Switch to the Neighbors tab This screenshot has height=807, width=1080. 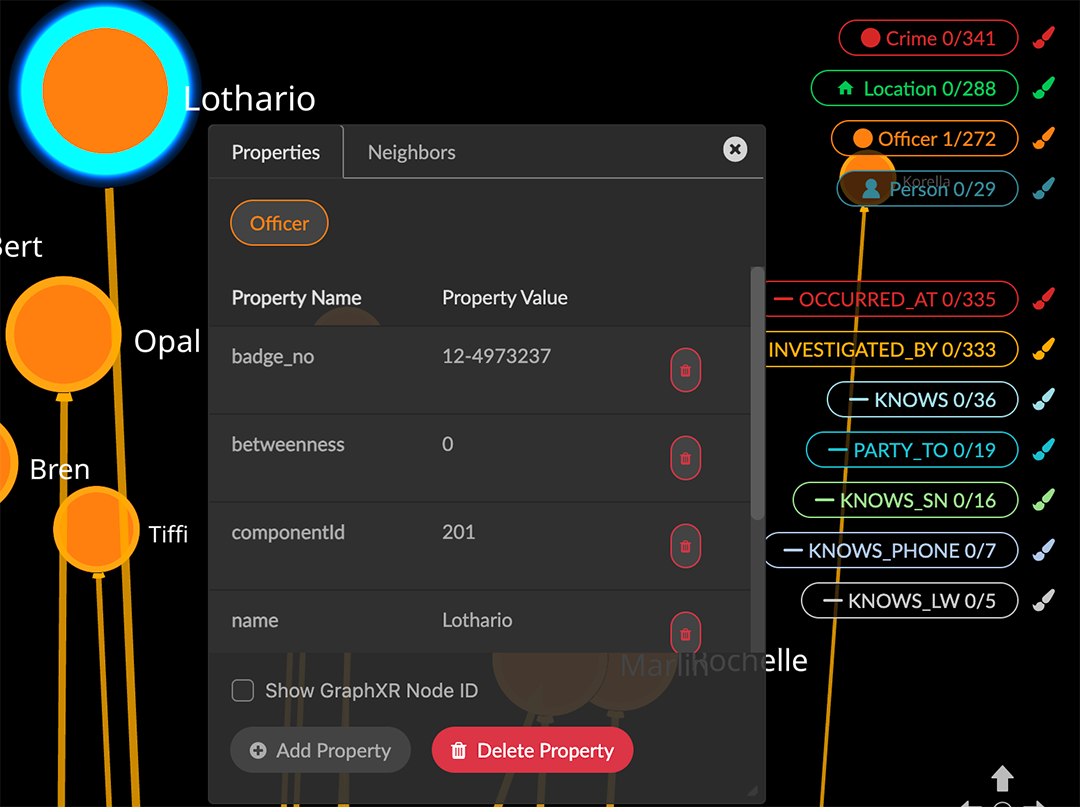pos(411,153)
